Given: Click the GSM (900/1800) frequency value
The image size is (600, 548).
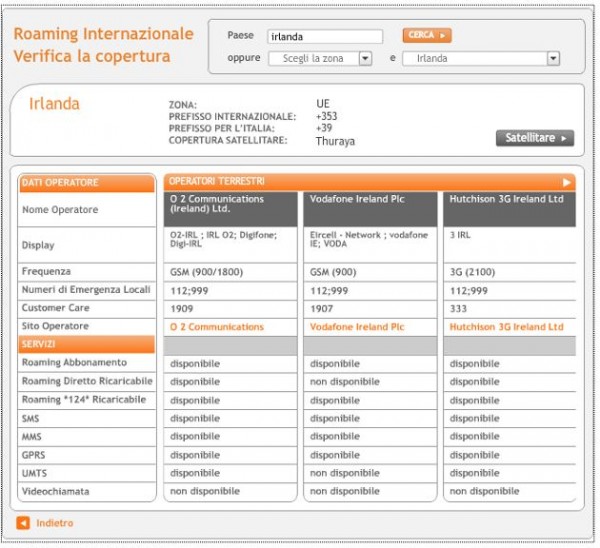Looking at the screenshot, I should click(x=207, y=272).
